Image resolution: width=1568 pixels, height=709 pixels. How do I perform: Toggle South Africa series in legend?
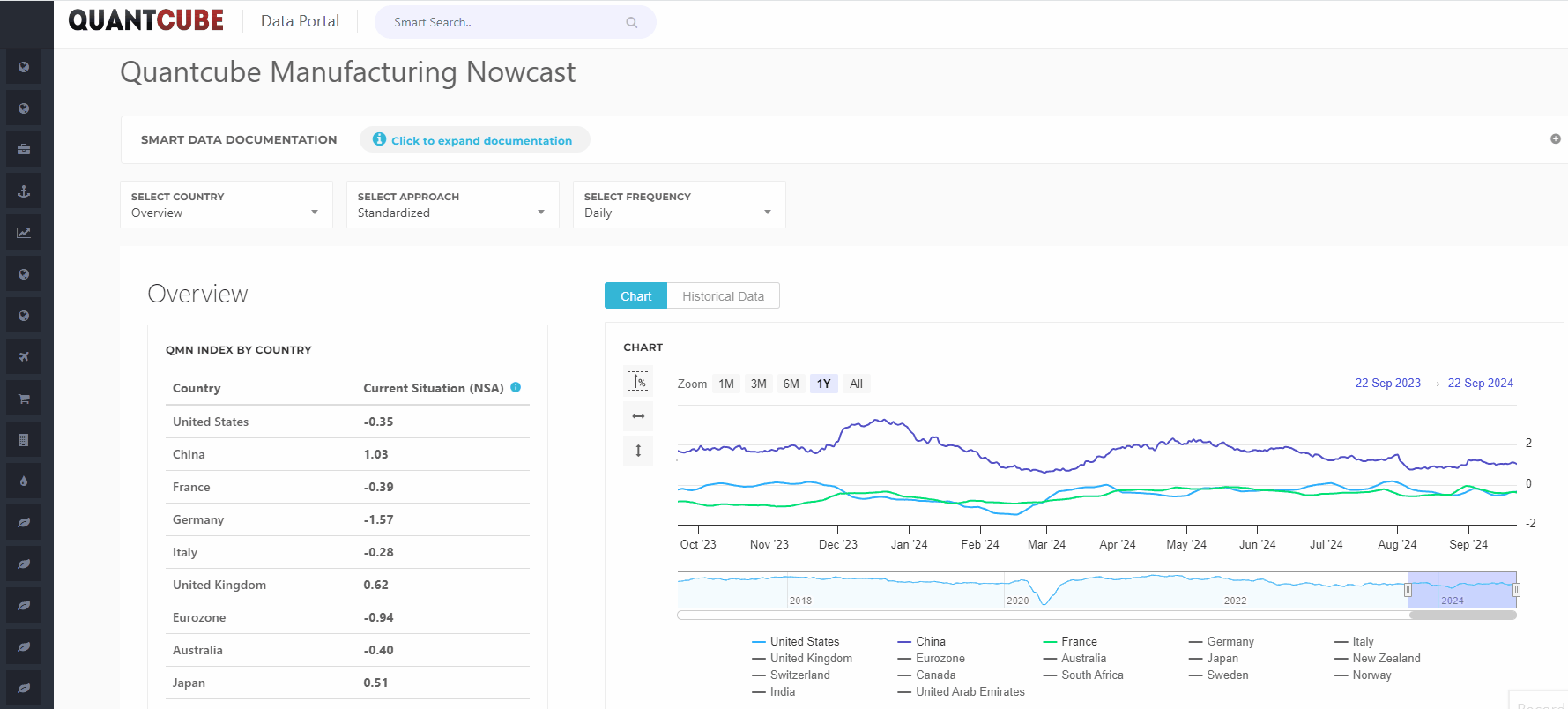click(x=1083, y=675)
